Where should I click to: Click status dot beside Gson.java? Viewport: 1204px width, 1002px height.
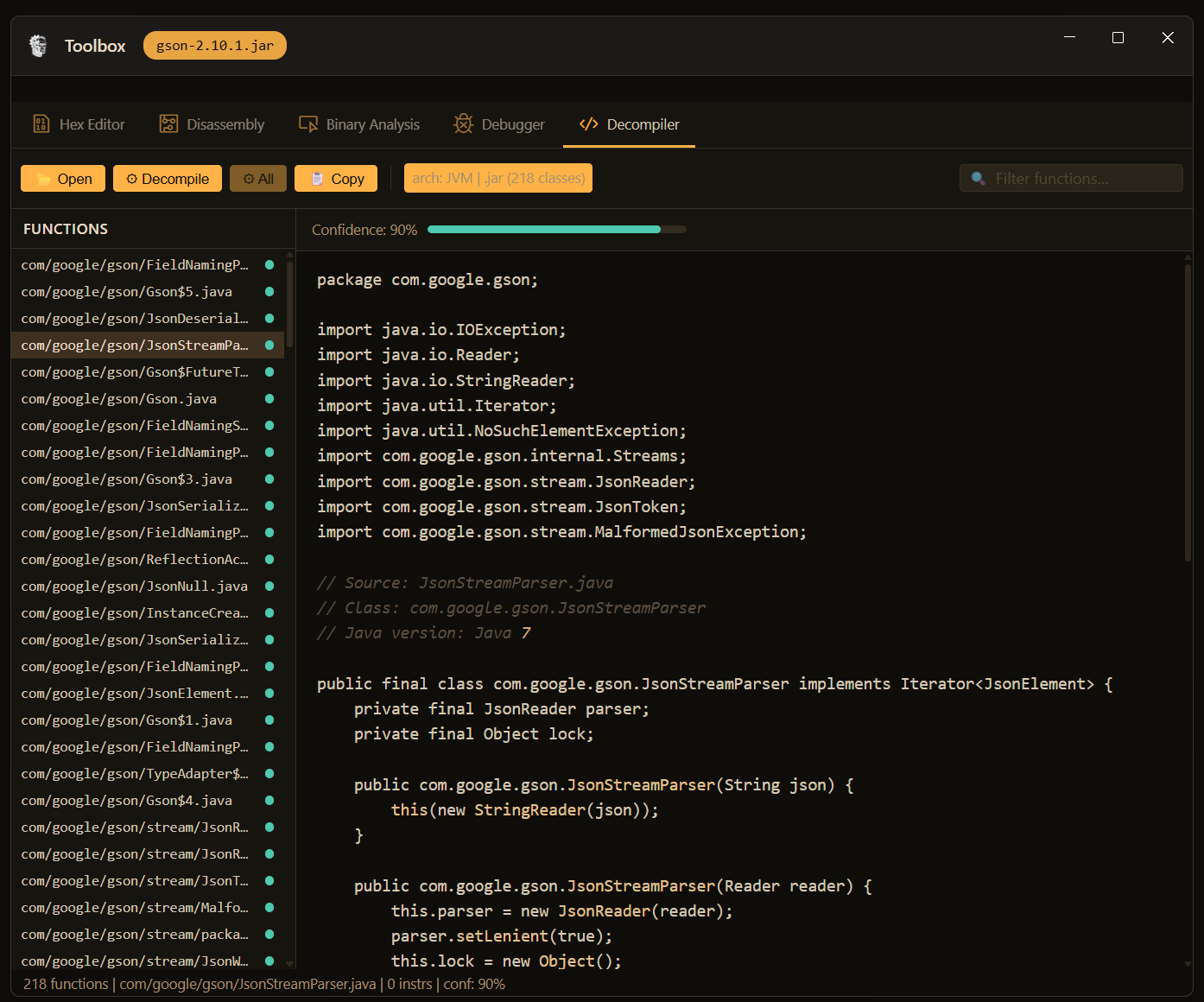(269, 399)
